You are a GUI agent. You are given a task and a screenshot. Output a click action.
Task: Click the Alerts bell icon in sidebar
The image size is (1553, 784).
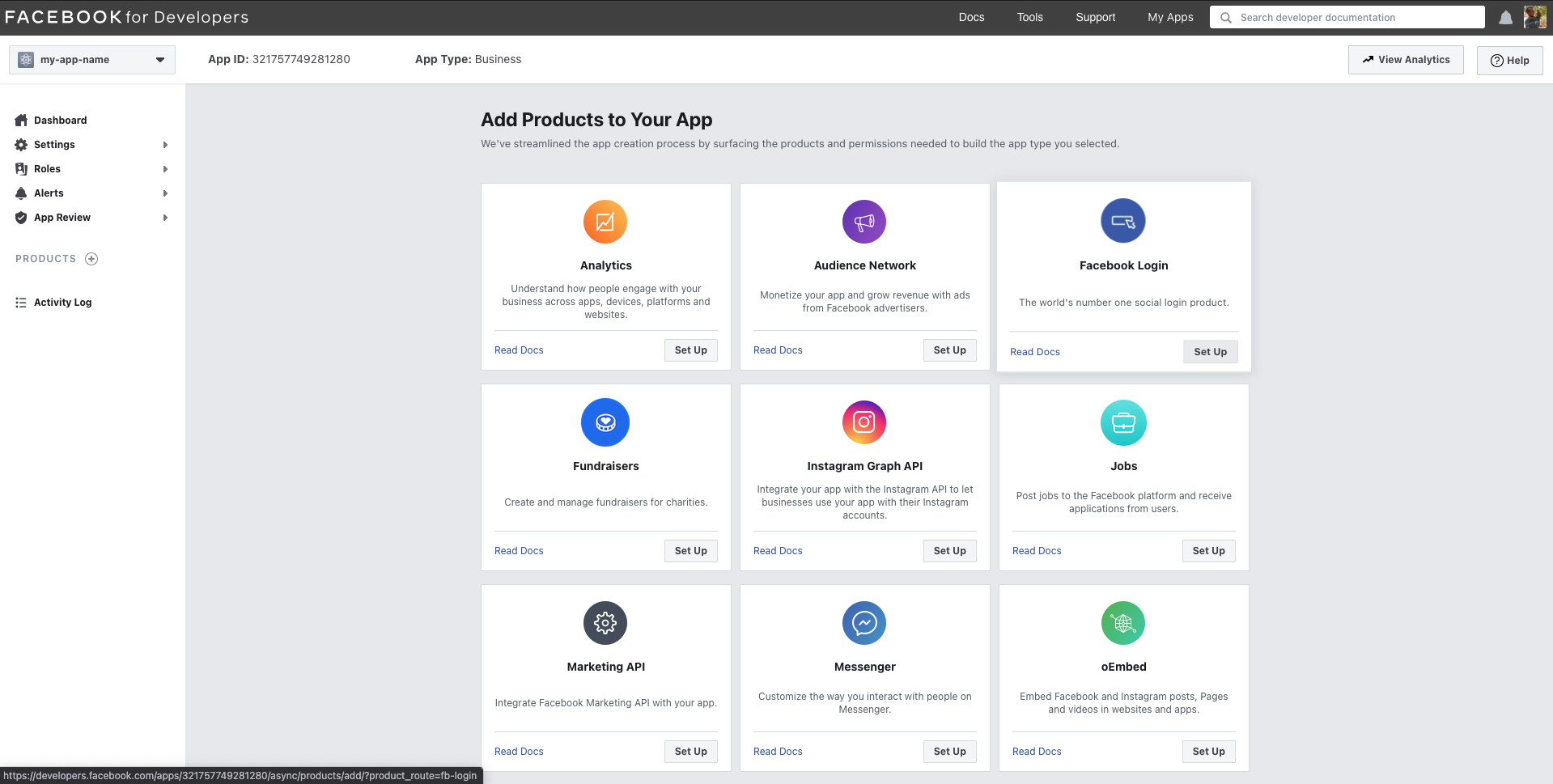tap(21, 193)
